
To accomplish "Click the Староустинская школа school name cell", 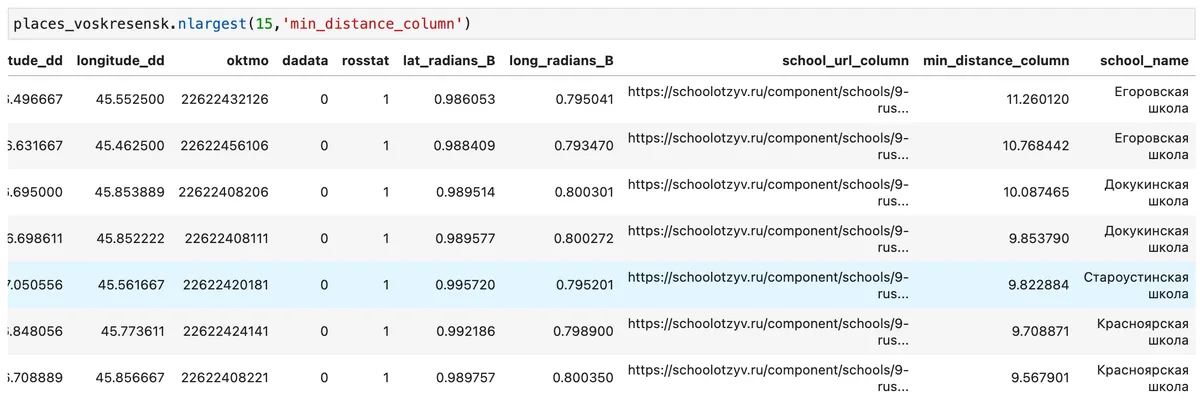I will (1136, 285).
